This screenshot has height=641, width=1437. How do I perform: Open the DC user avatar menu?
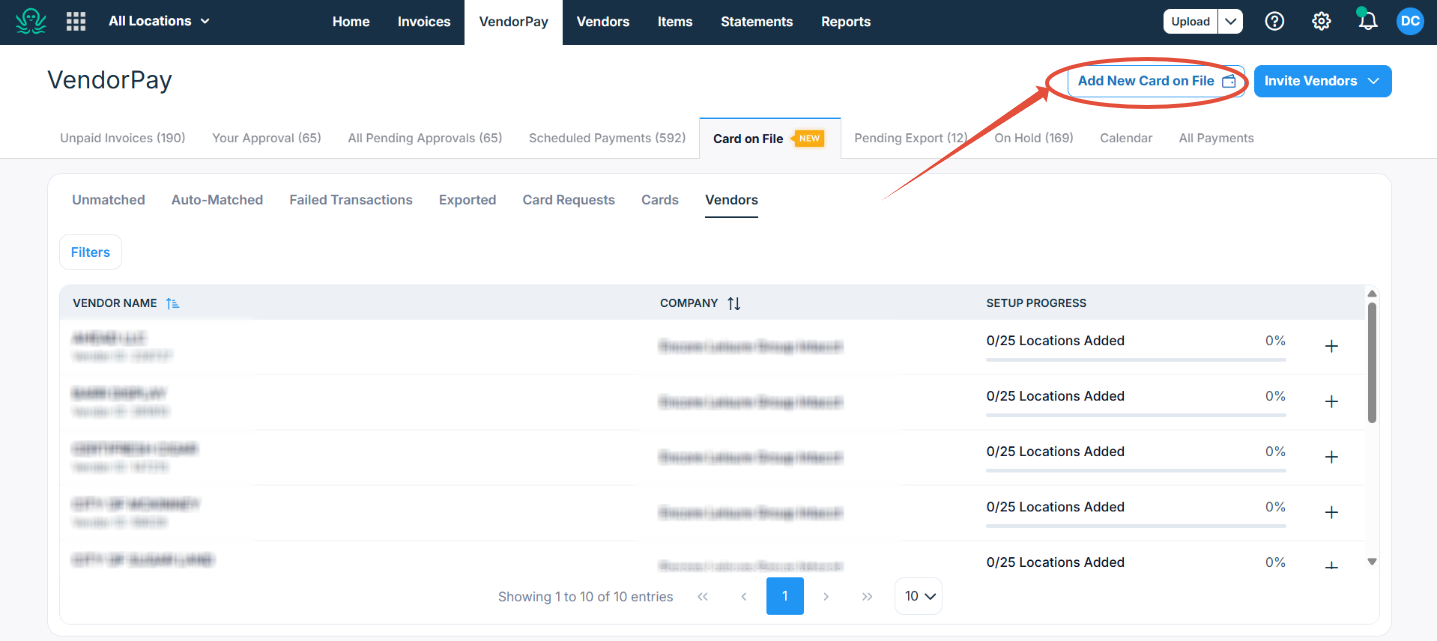click(1410, 21)
